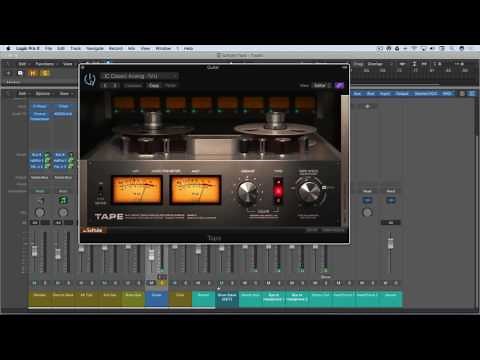Screen dimensions: 480x360
Task: Toggle the Input channel filter button
Action: coord(385,94)
